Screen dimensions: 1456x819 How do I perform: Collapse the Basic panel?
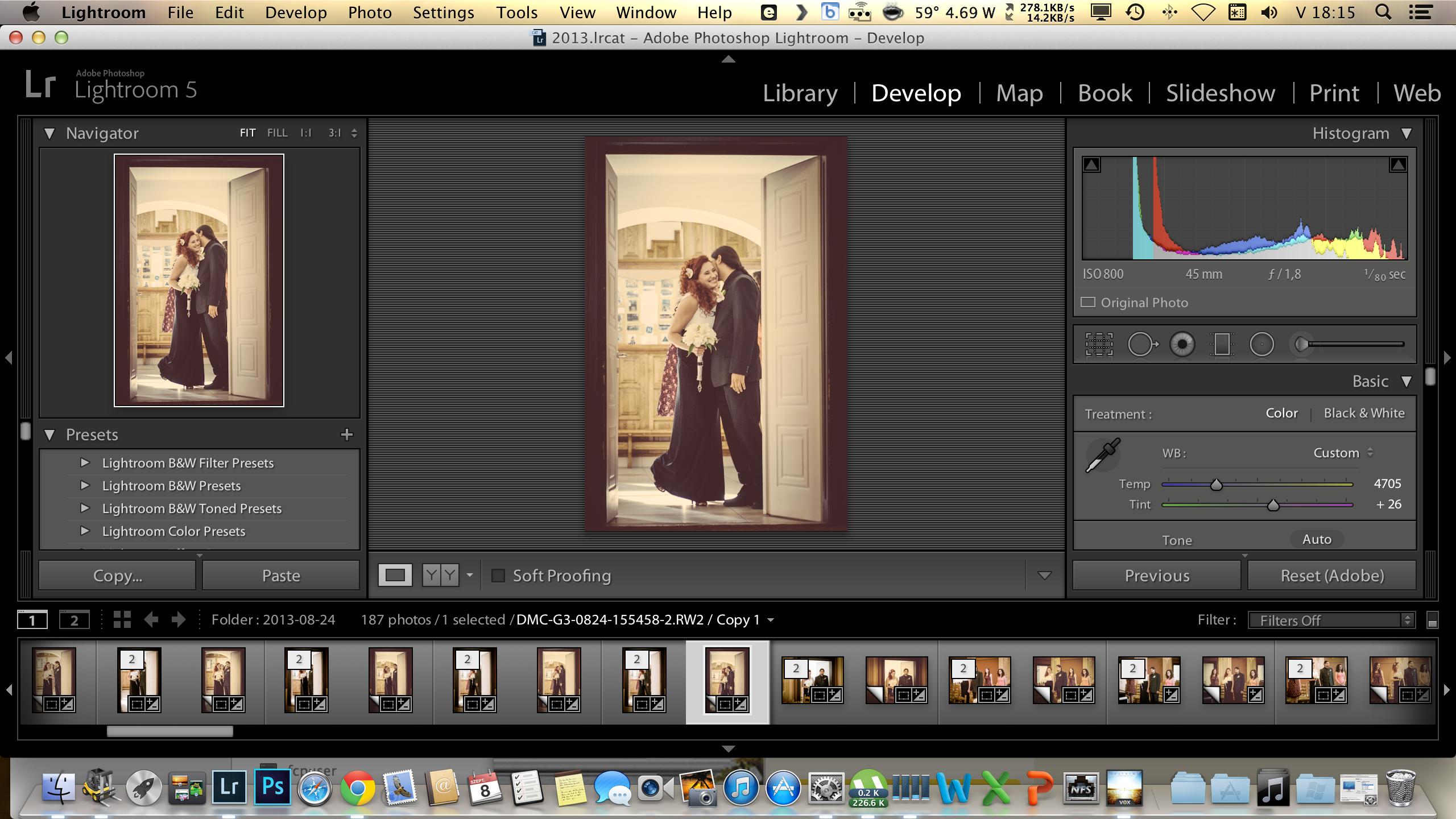pyautogui.click(x=1407, y=382)
